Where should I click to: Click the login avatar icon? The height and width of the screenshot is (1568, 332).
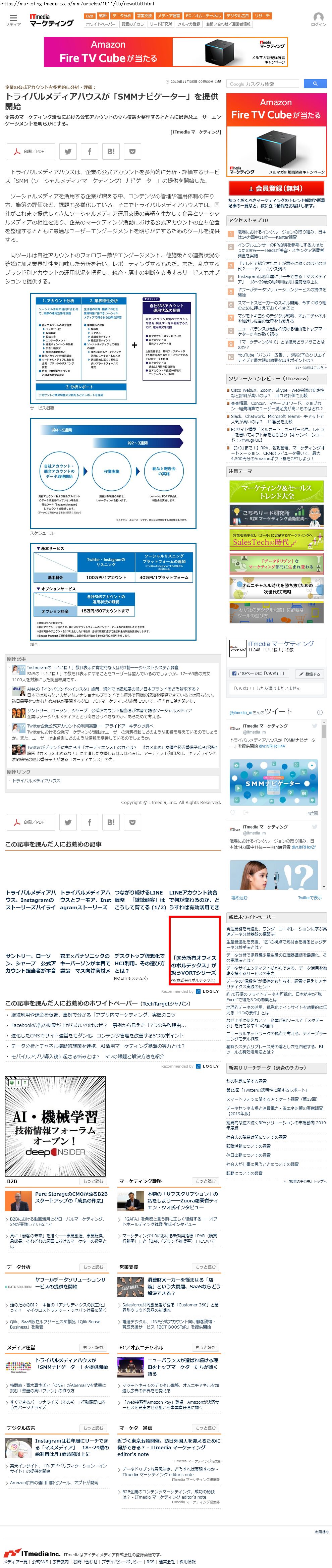click(x=317, y=18)
